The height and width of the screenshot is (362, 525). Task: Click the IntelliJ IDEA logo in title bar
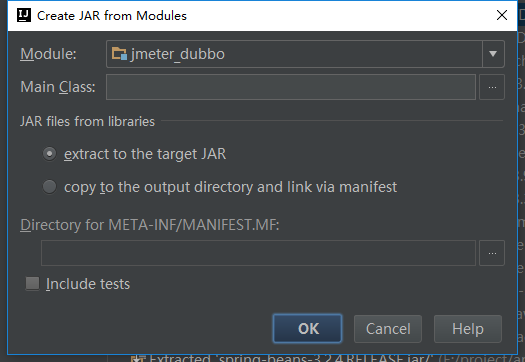tap(24, 15)
